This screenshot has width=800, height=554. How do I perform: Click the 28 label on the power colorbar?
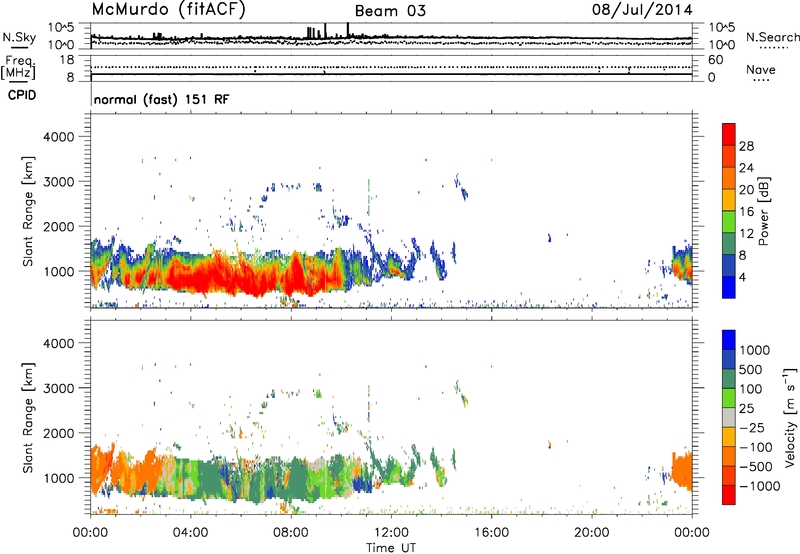tap(746, 146)
